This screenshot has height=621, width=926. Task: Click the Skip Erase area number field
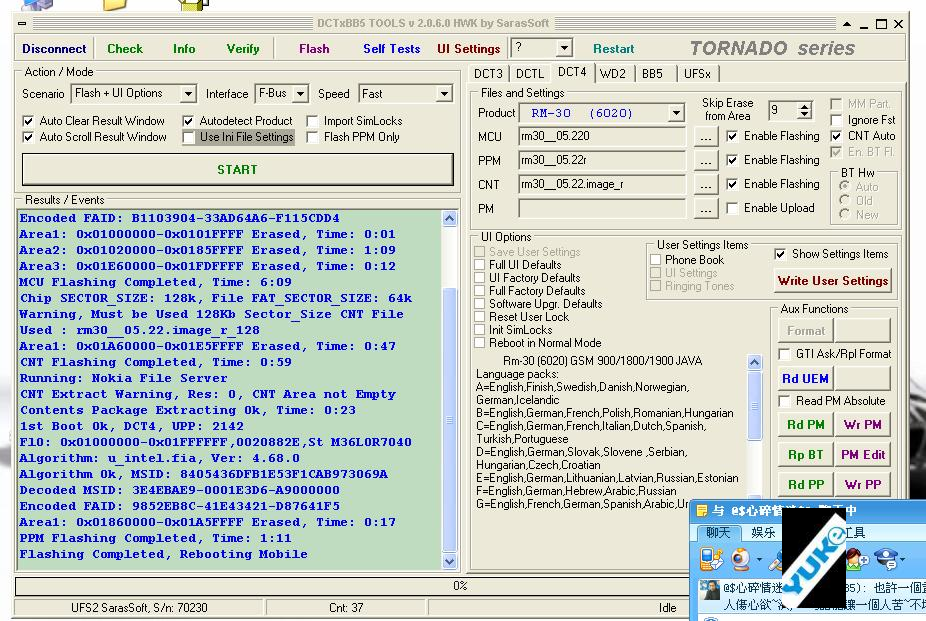(x=783, y=110)
